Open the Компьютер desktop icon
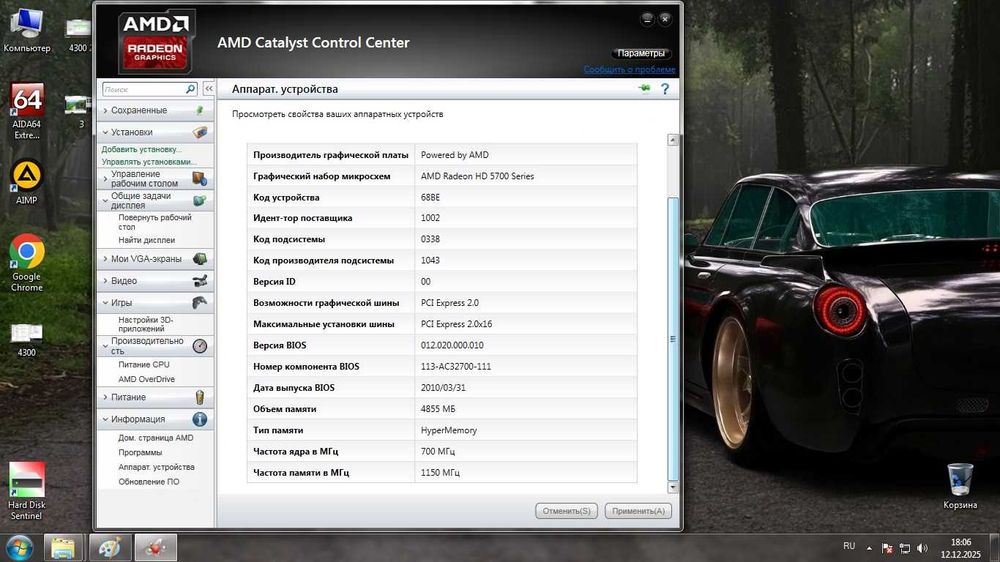The width and height of the screenshot is (1000, 562). [26, 29]
